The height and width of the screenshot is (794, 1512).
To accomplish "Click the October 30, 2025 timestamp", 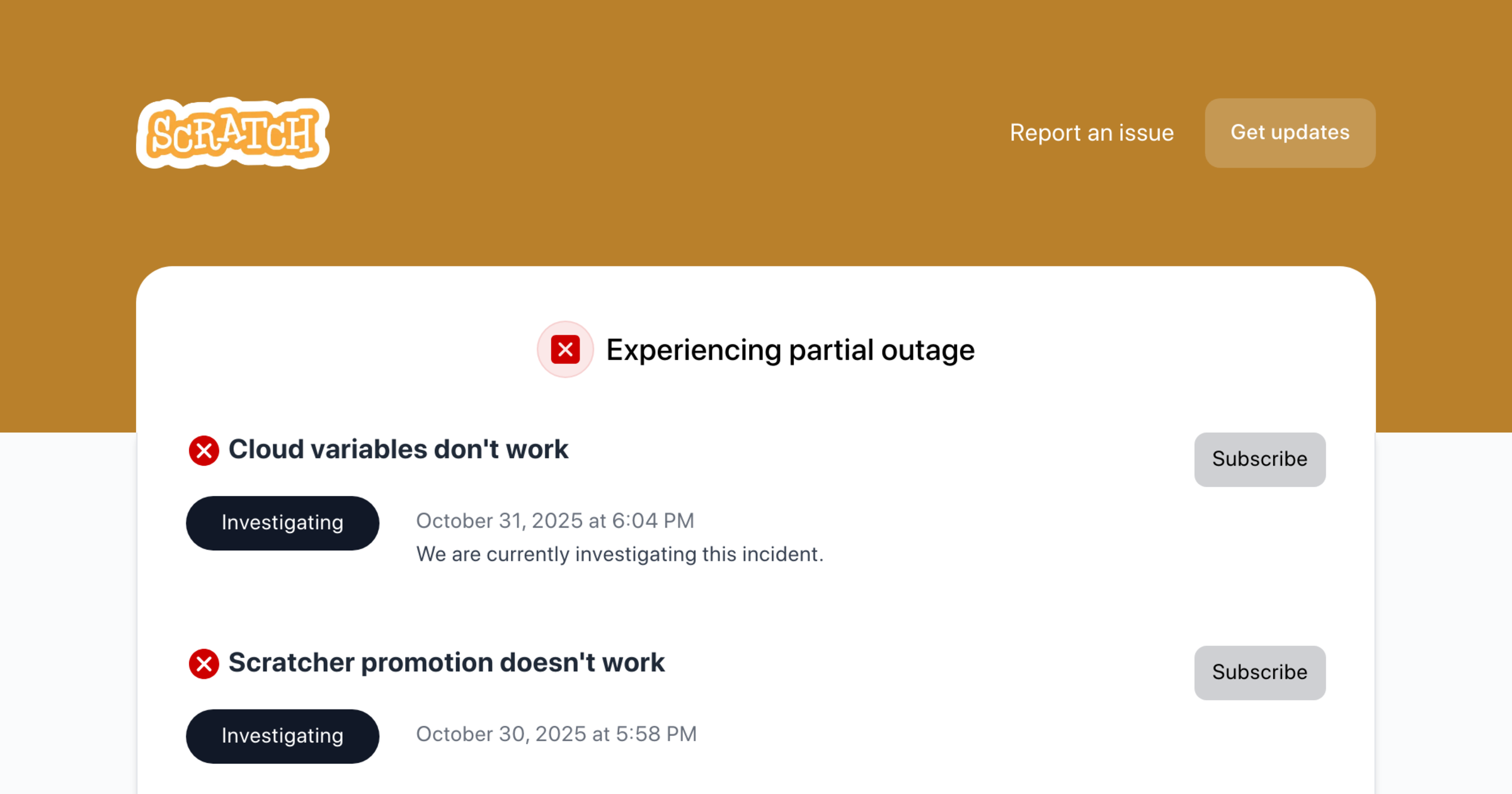I will (x=556, y=734).
